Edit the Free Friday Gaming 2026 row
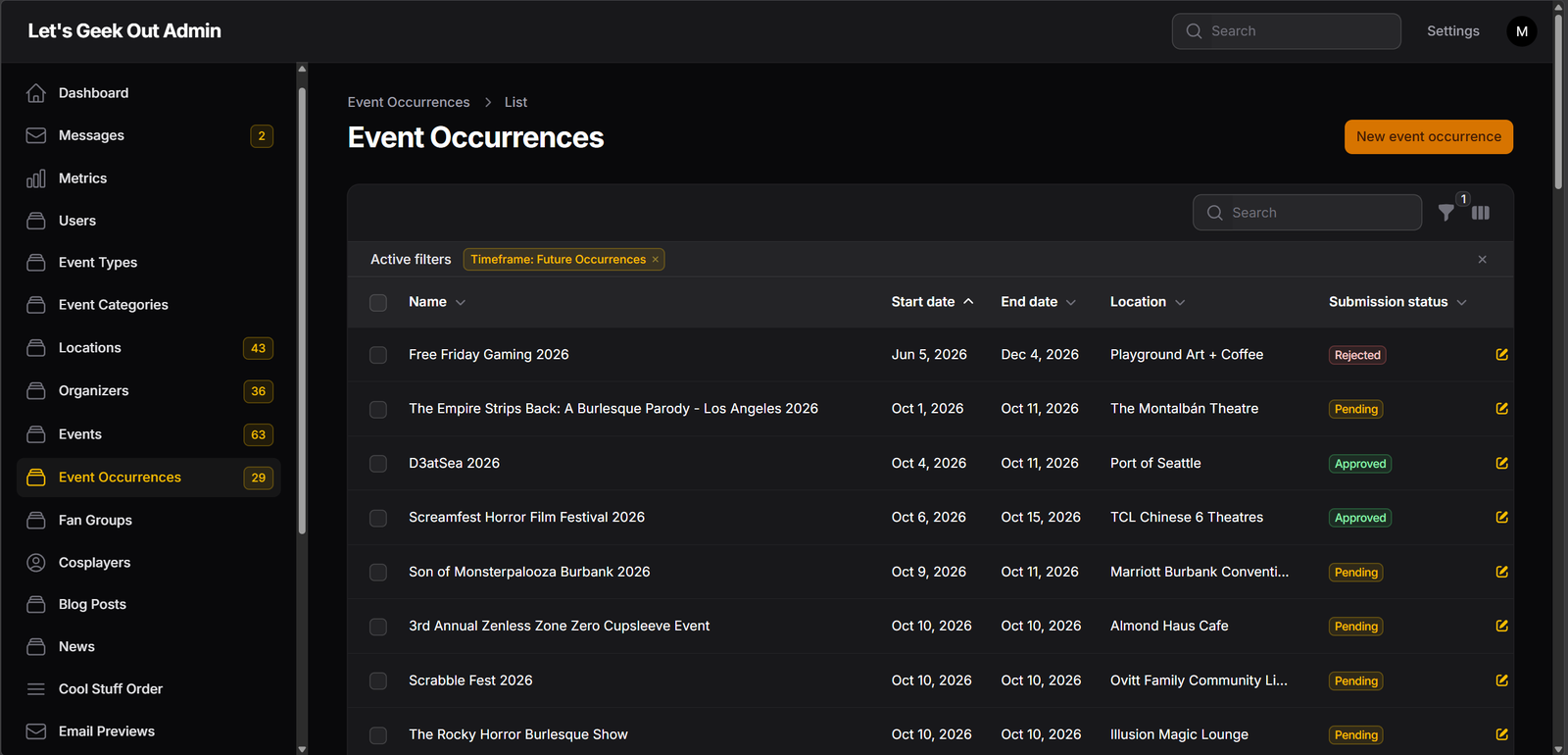 coord(1501,355)
